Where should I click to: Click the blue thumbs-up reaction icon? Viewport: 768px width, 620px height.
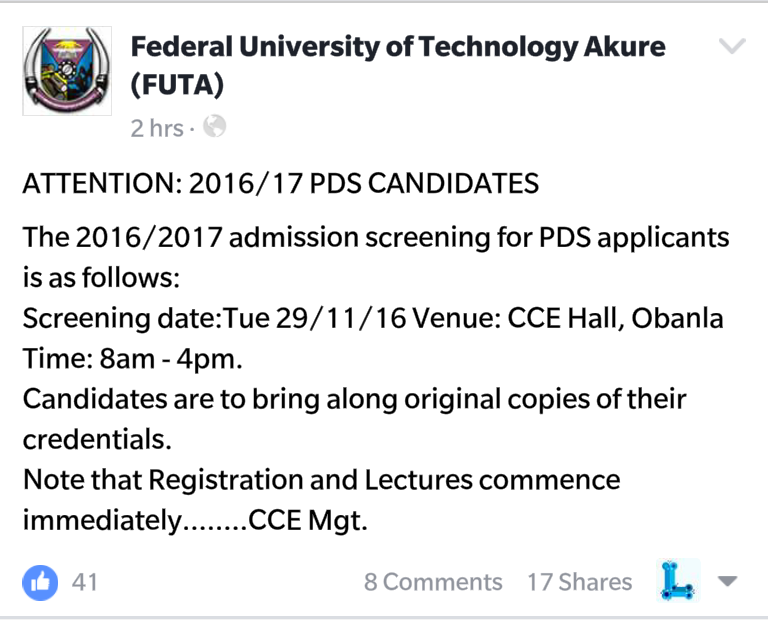(x=40, y=583)
